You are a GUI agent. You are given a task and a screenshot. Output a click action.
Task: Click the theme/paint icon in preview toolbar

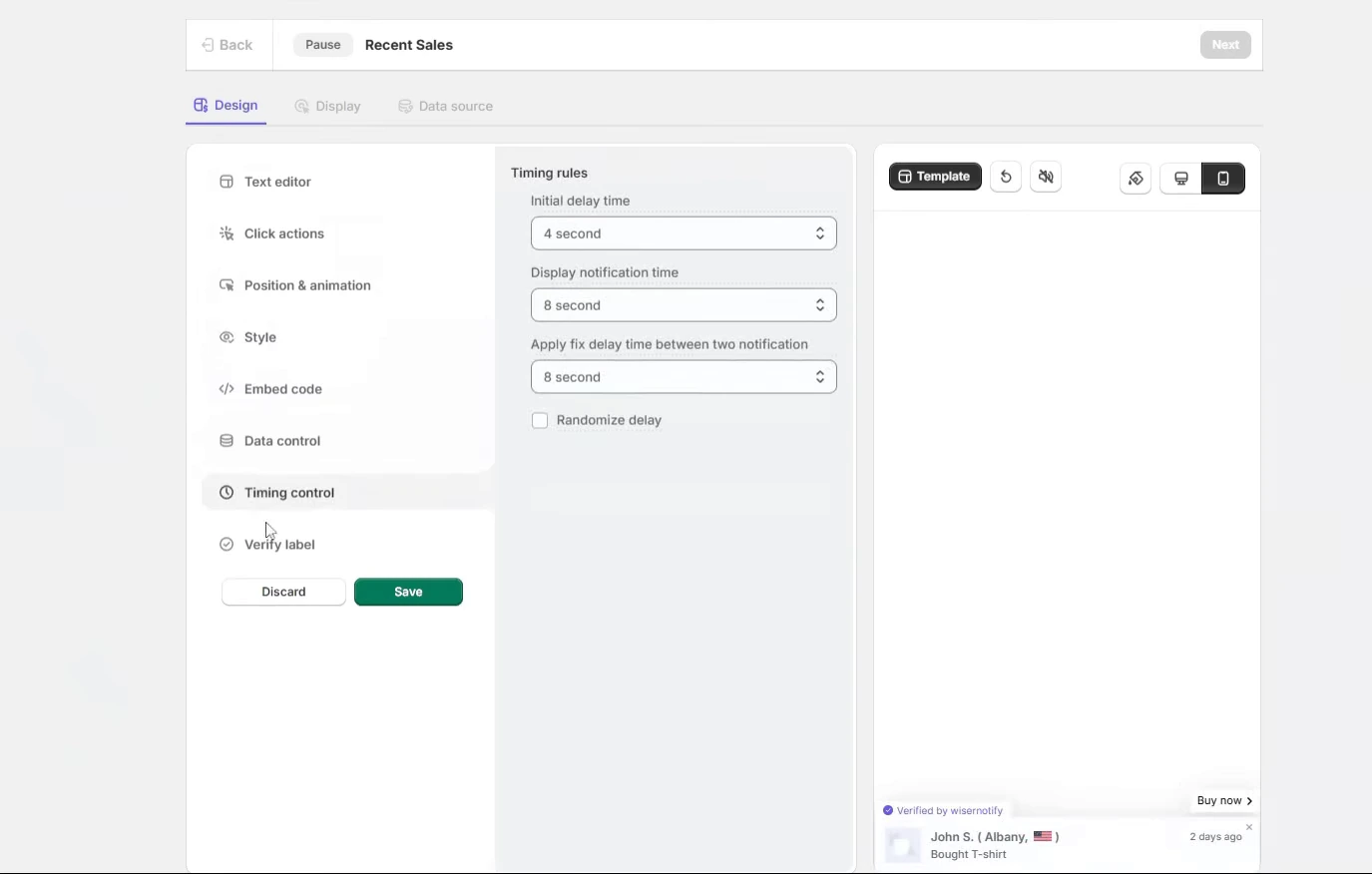1136,179
